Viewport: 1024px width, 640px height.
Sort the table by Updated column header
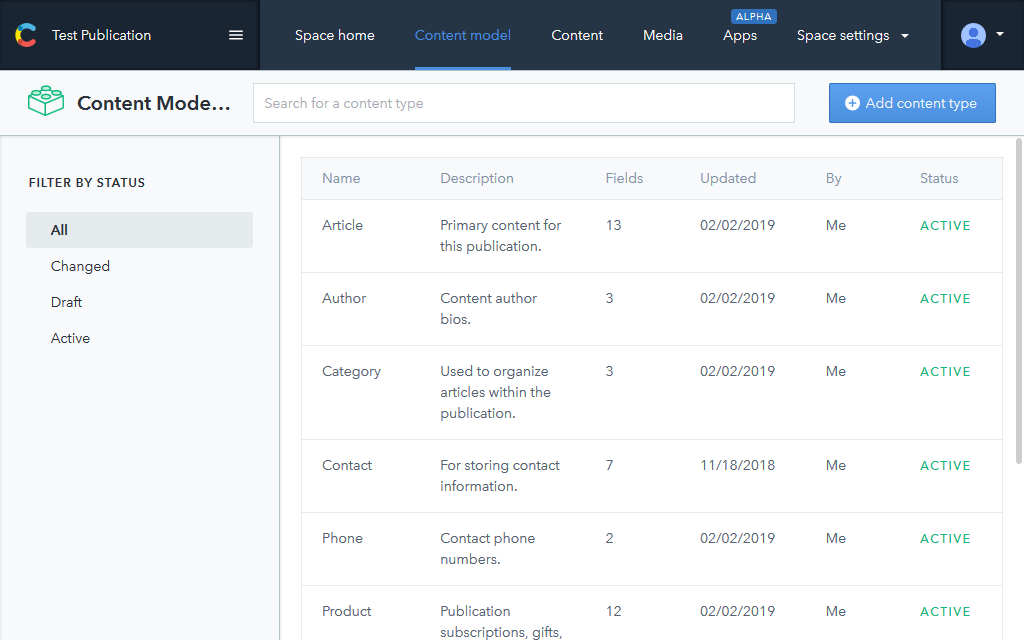tap(727, 178)
